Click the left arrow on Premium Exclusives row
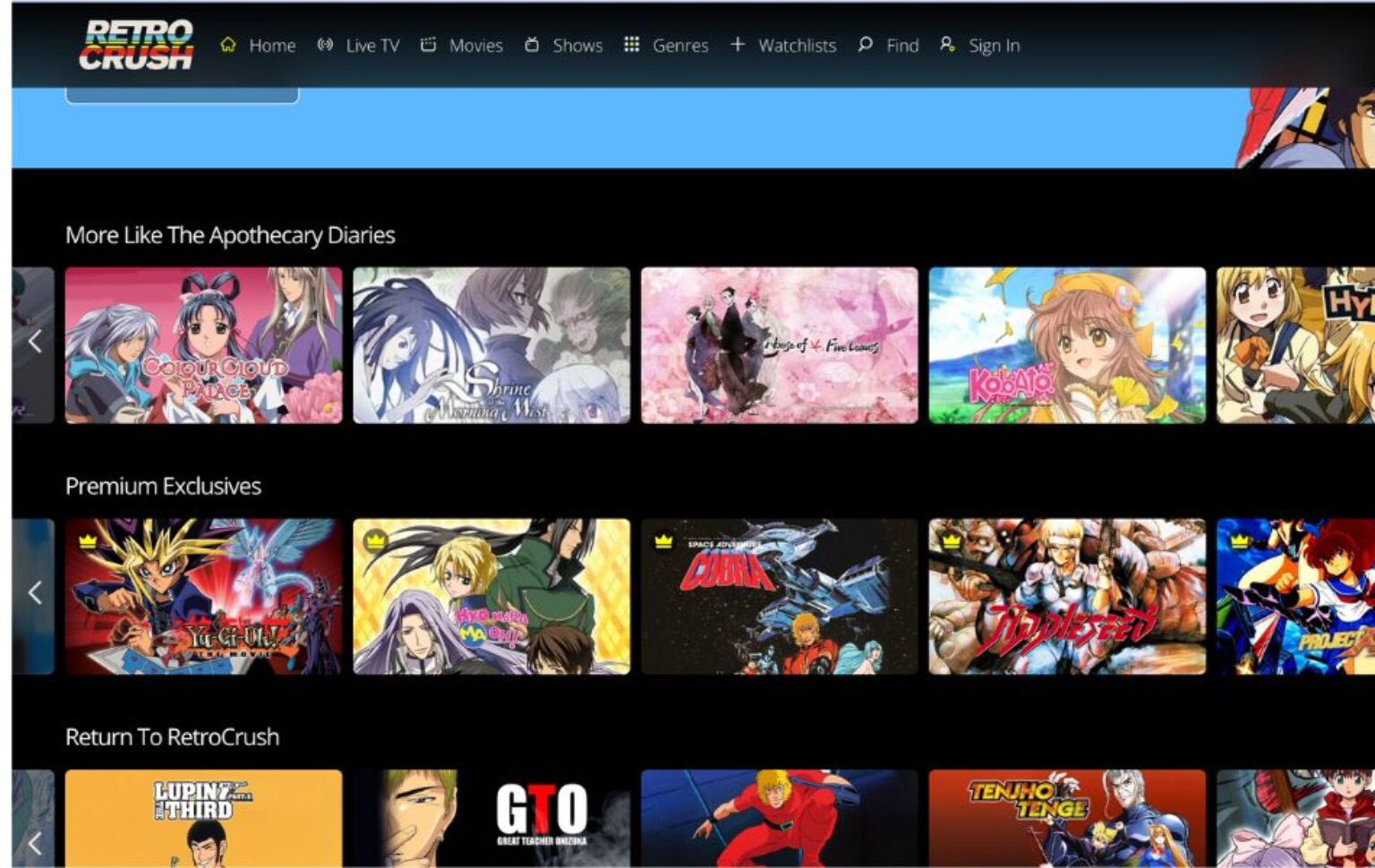Image resolution: width=1375 pixels, height=868 pixels. point(34,592)
